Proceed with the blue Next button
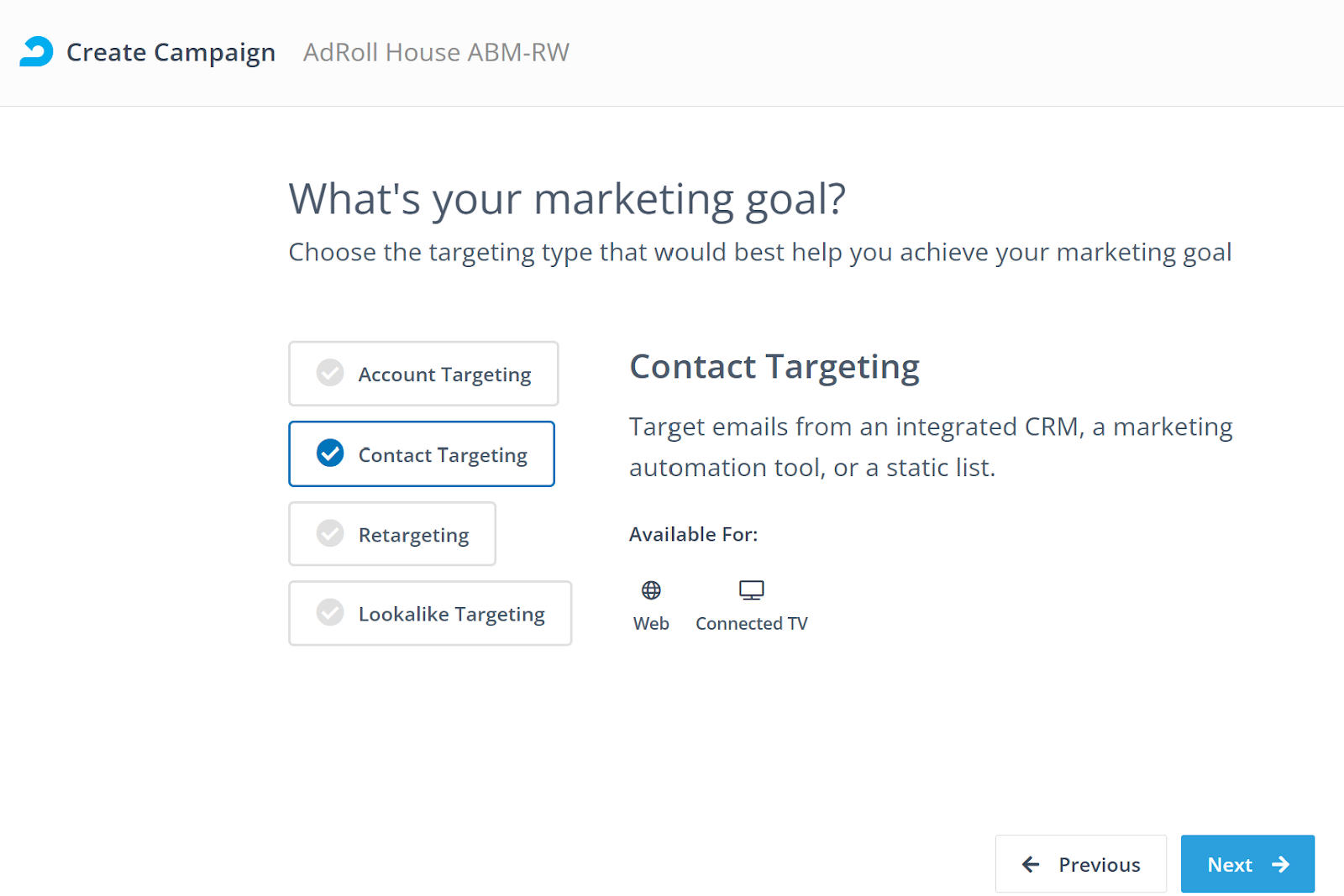 (x=1247, y=864)
